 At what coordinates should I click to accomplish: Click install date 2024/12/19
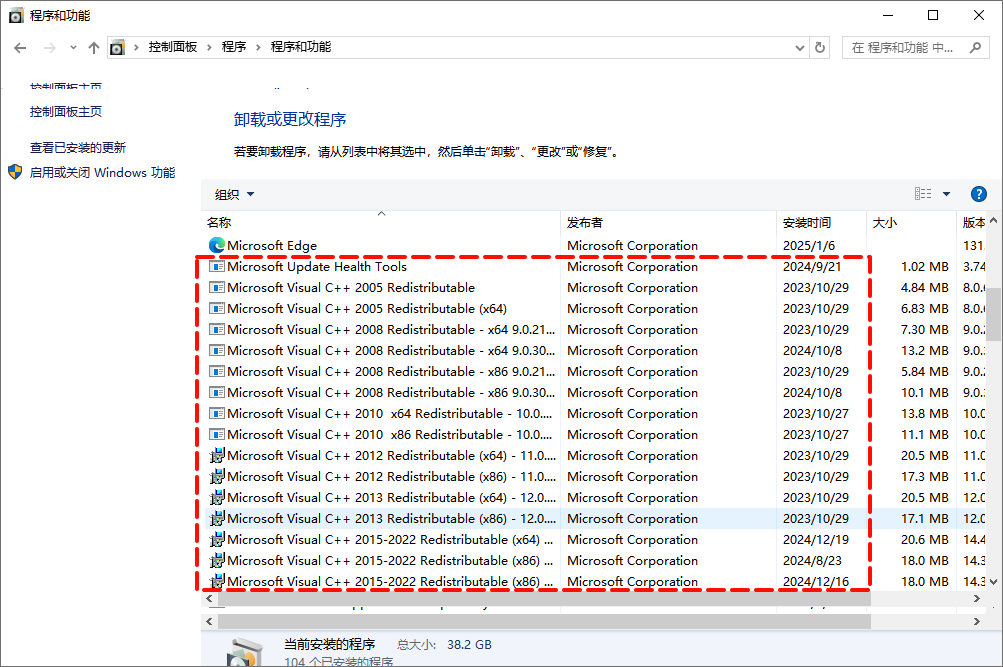816,539
